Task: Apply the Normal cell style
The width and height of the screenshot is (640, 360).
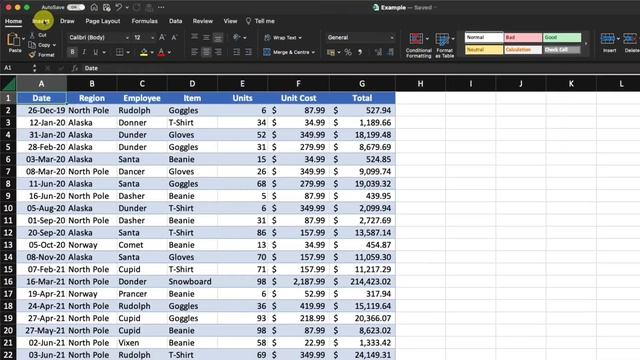Action: tap(484, 38)
